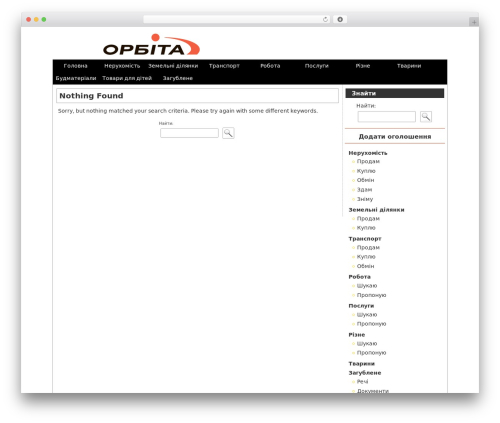Viewport: 500px width, 423px height.
Task: Open sidebar Робота category heading
Action: pos(359,277)
